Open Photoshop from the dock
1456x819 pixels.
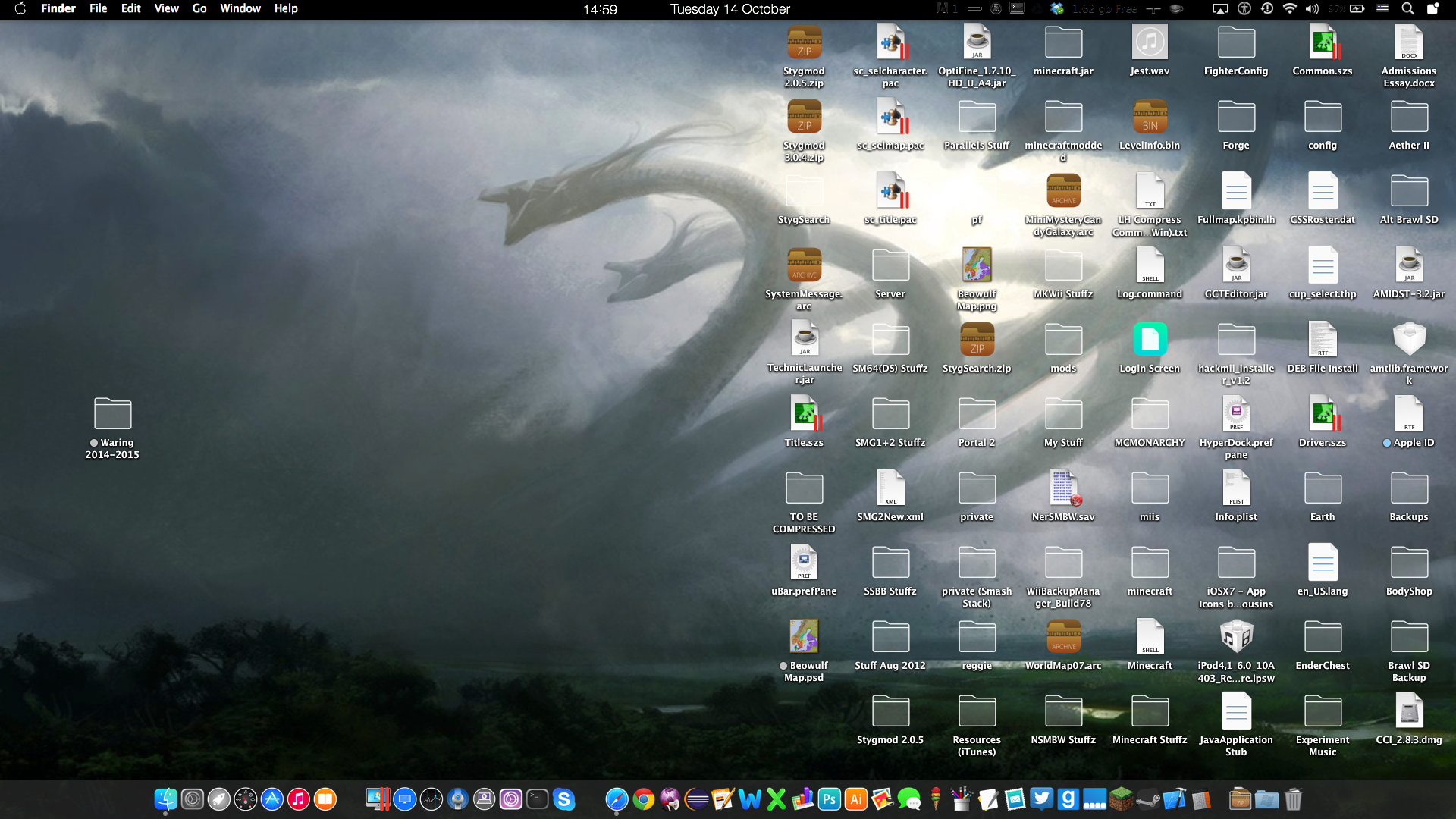point(829,799)
